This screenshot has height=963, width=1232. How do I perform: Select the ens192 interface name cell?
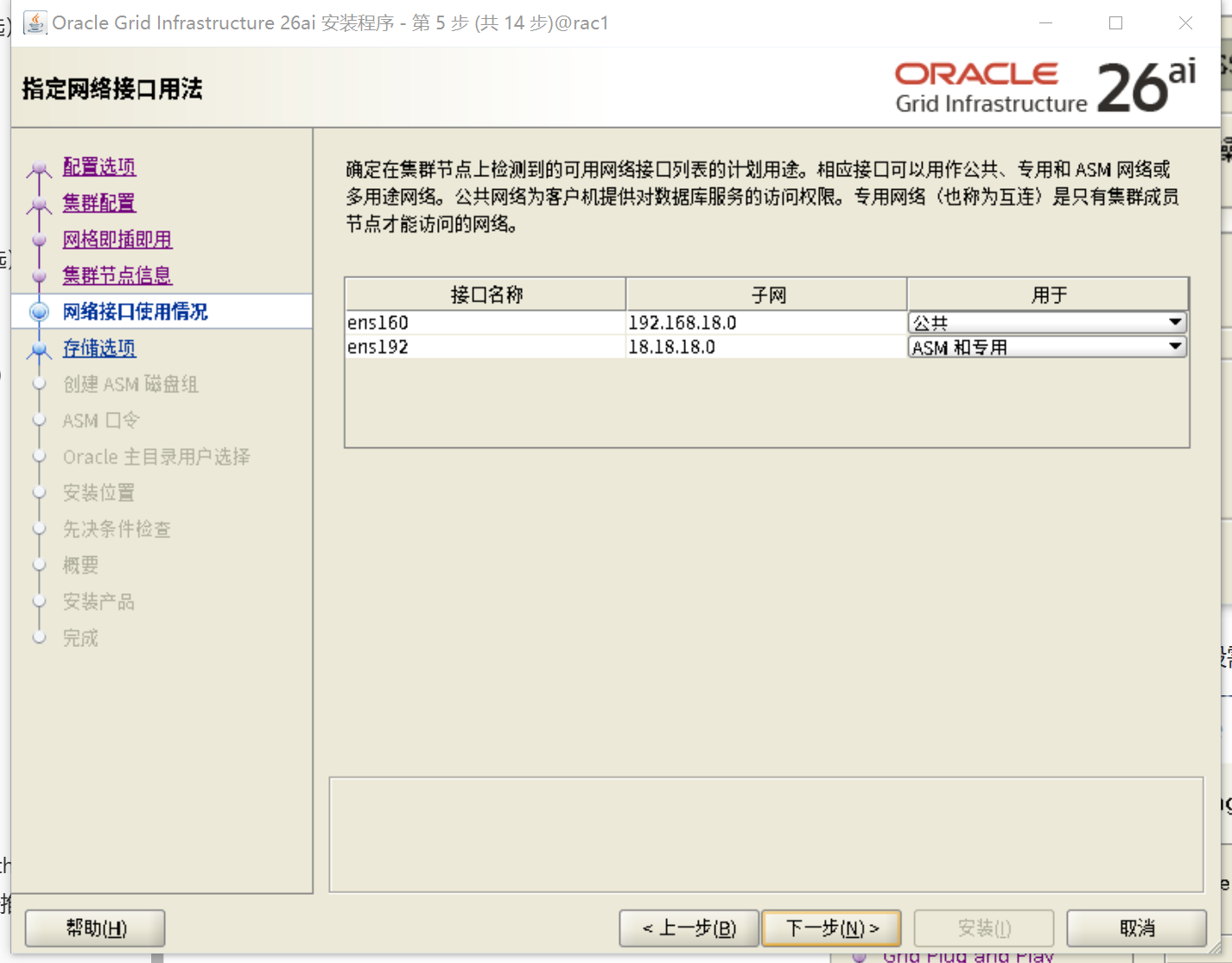click(486, 347)
